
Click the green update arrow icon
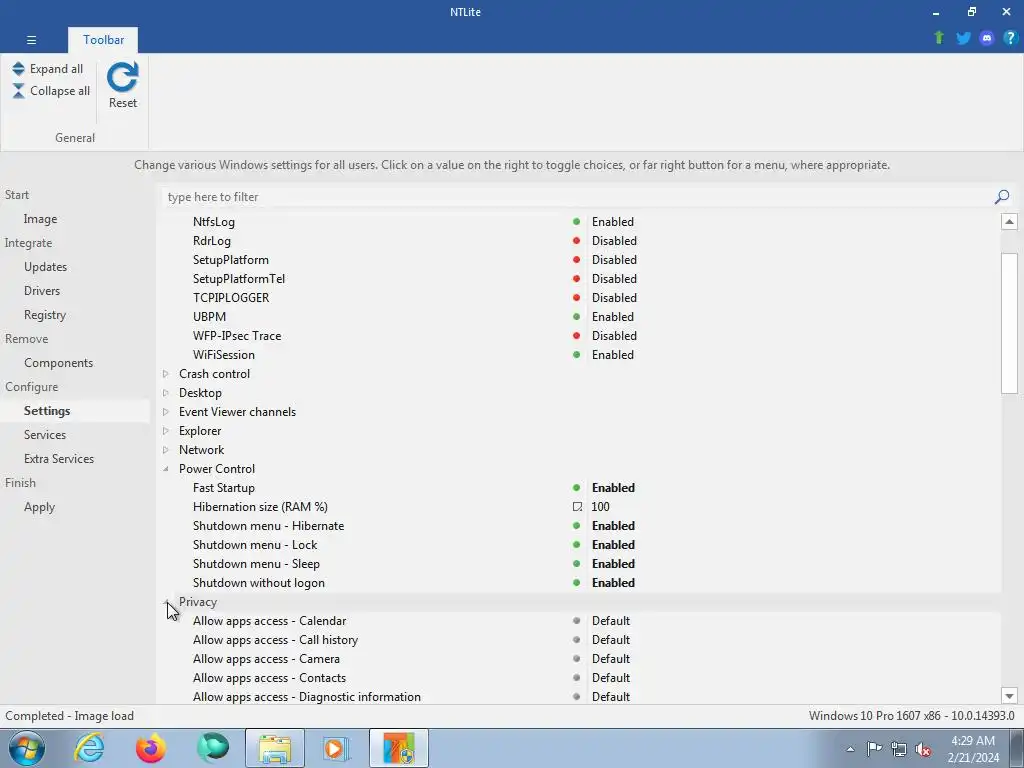pyautogui.click(x=939, y=38)
